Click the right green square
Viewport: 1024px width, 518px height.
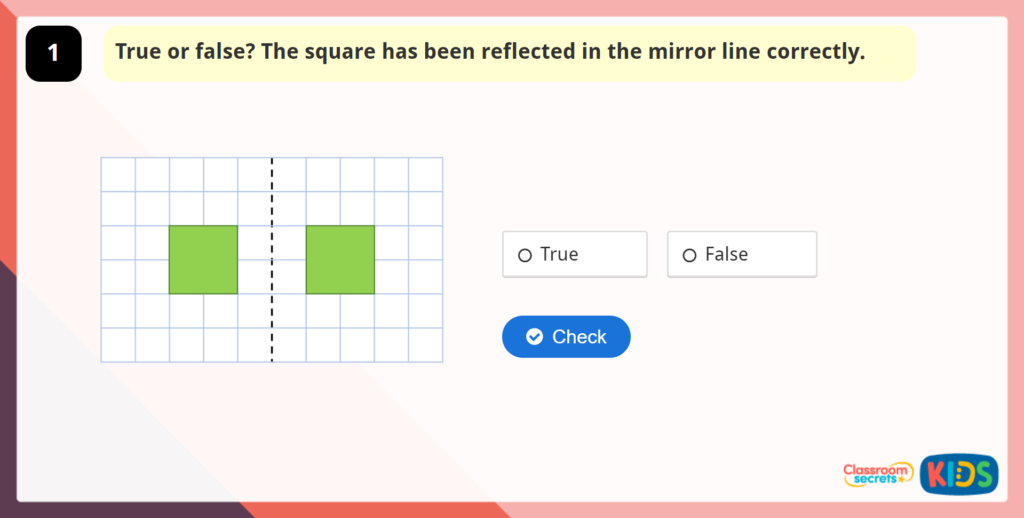tap(340, 260)
